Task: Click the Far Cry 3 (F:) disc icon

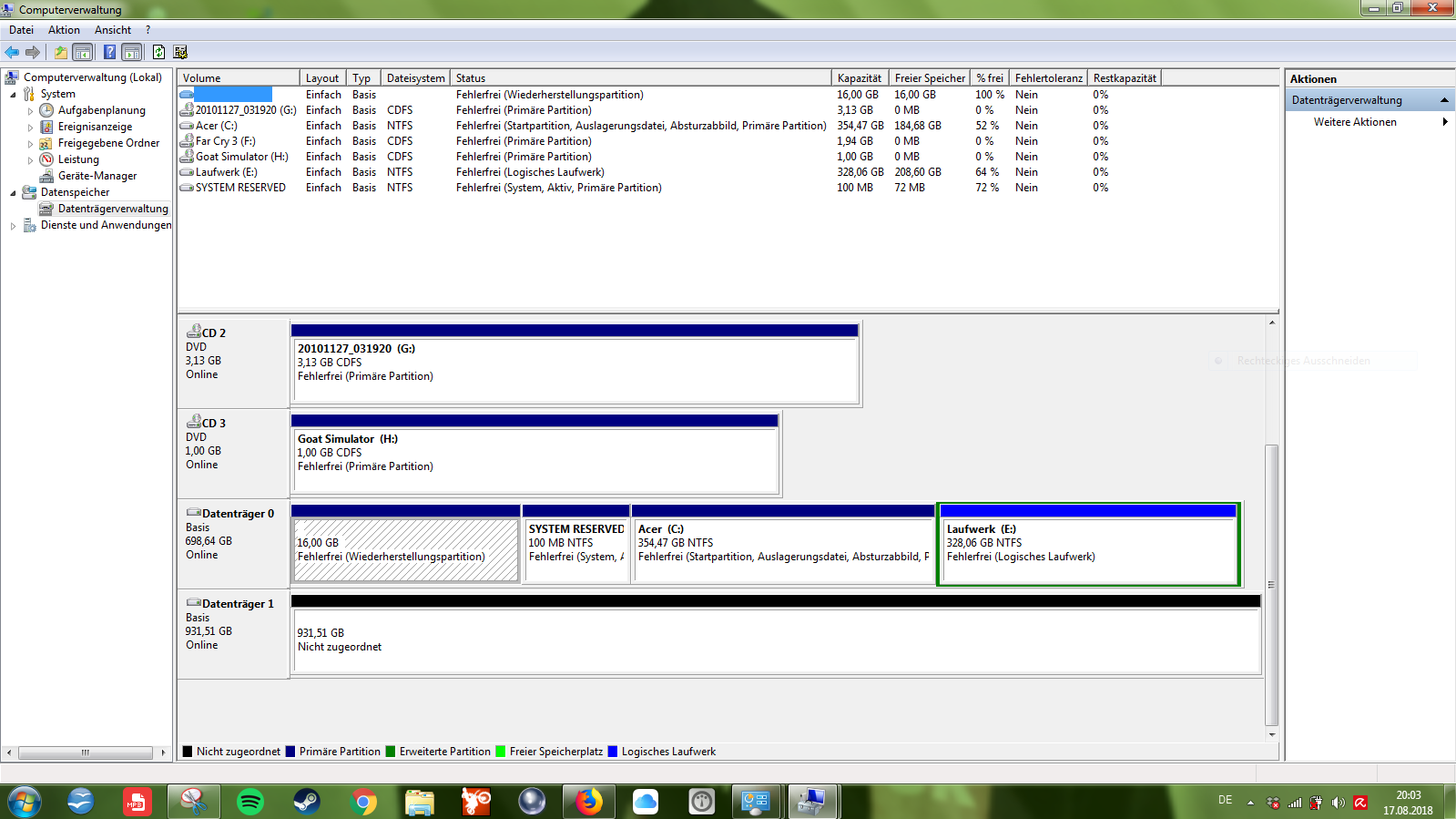Action: (187, 141)
